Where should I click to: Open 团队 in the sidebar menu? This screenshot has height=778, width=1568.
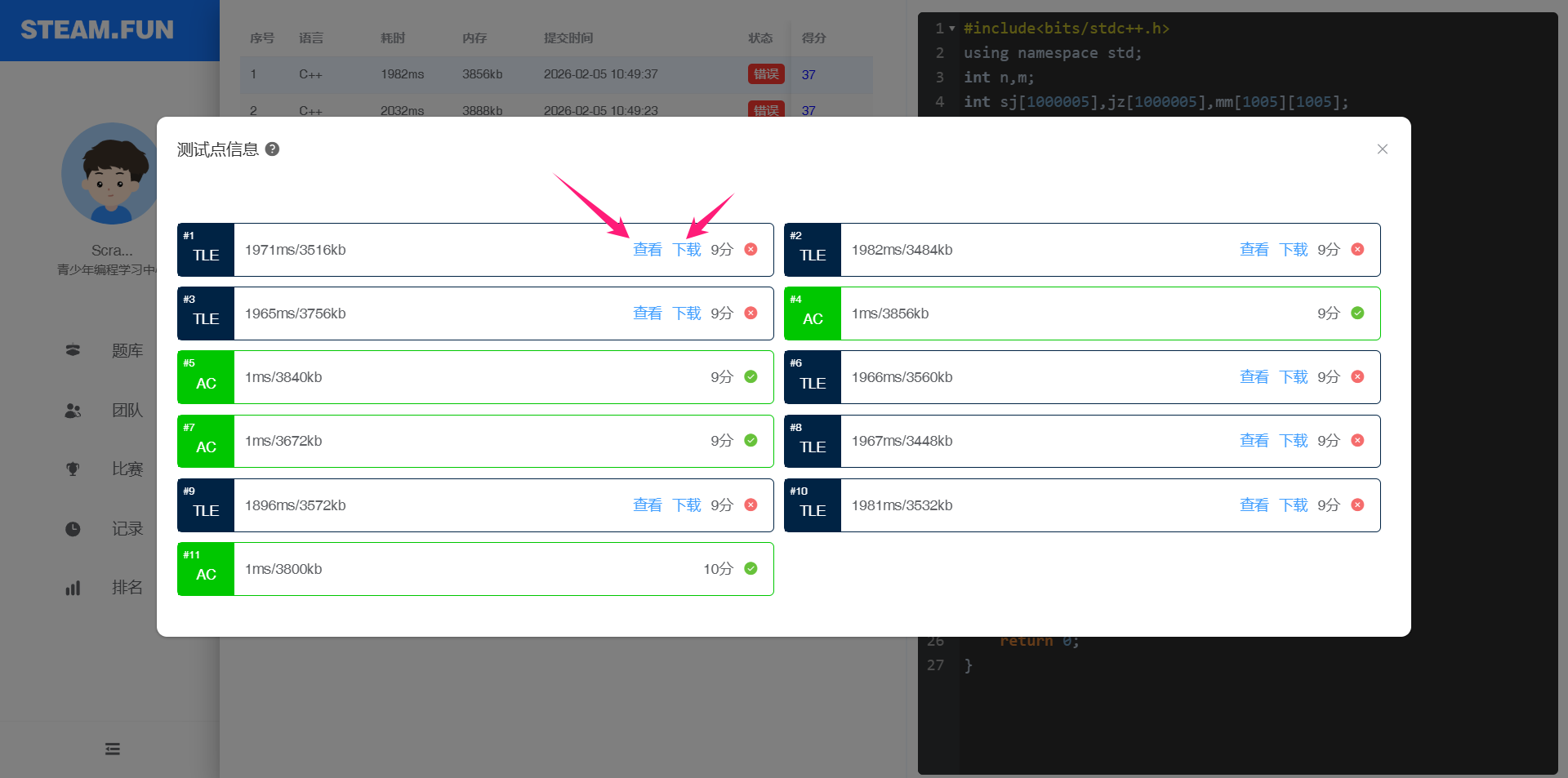coord(127,411)
